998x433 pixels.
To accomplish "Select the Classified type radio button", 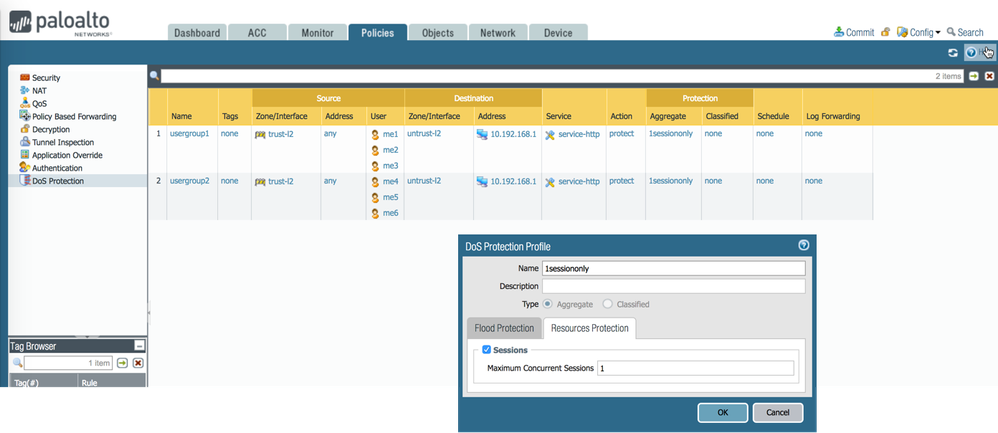I will point(607,304).
